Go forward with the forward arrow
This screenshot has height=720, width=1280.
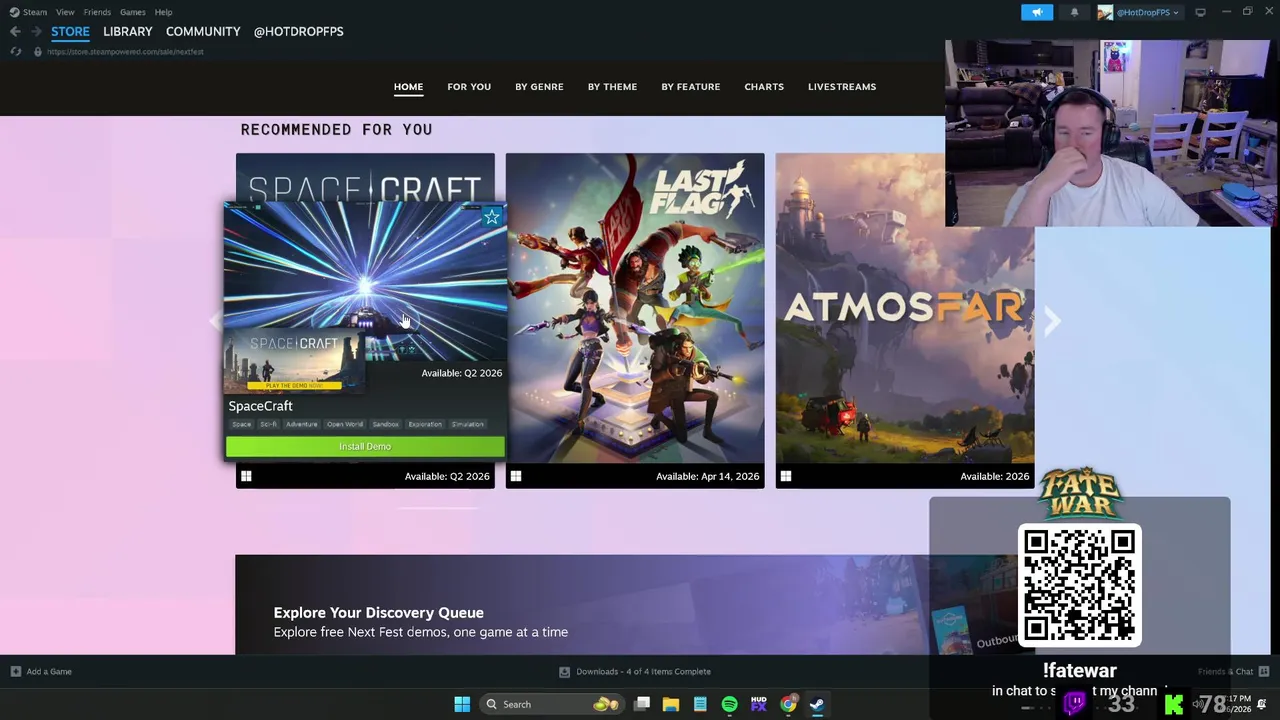click(35, 32)
